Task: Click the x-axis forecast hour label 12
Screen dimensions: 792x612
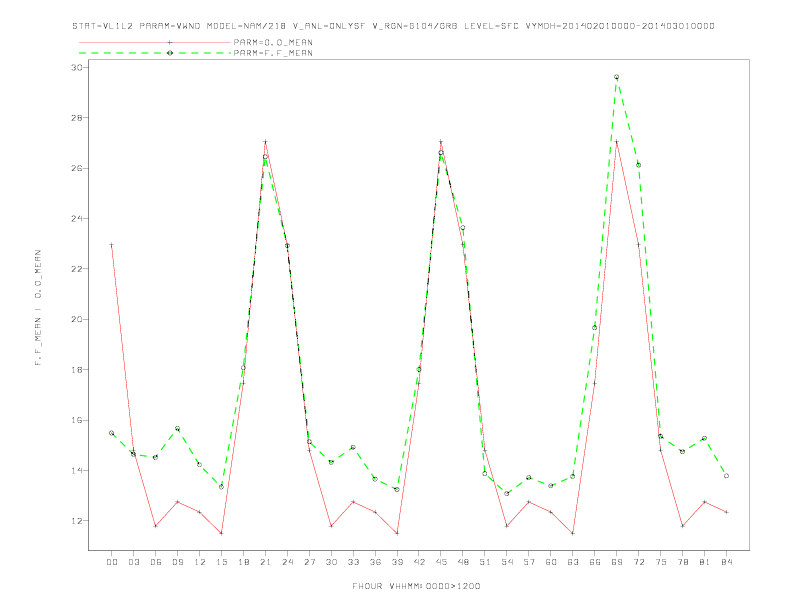Action: (x=200, y=562)
